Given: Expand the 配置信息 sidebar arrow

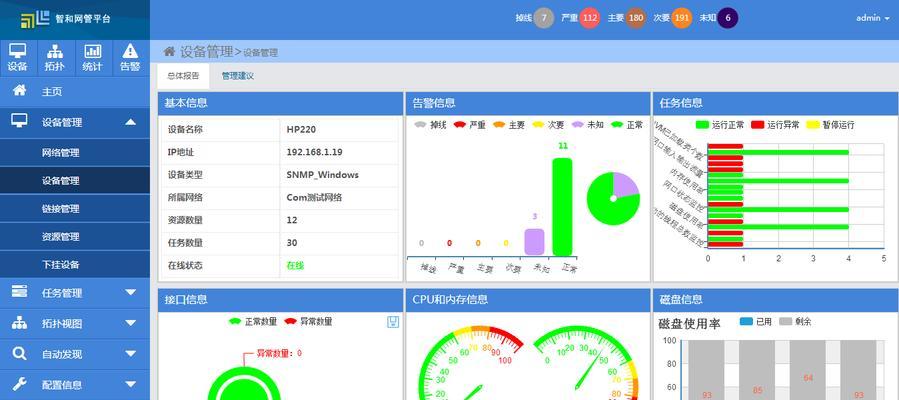Looking at the screenshot, I should (x=131, y=385).
